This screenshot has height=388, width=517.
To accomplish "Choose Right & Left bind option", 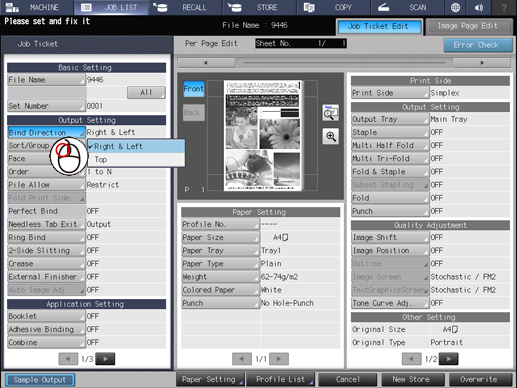I will 136,146.
